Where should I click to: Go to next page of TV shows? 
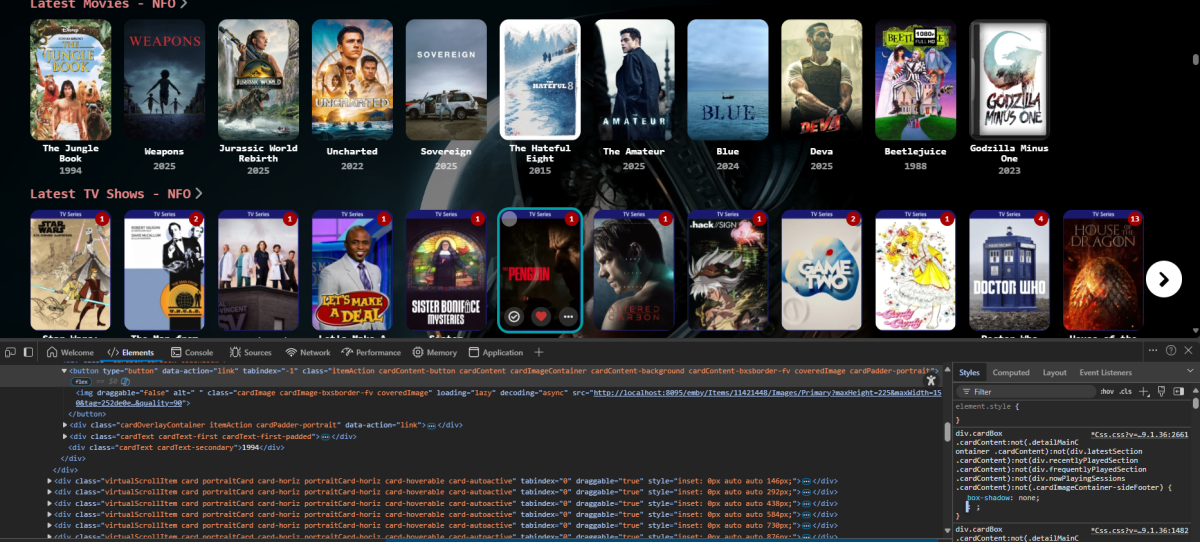tap(1163, 279)
